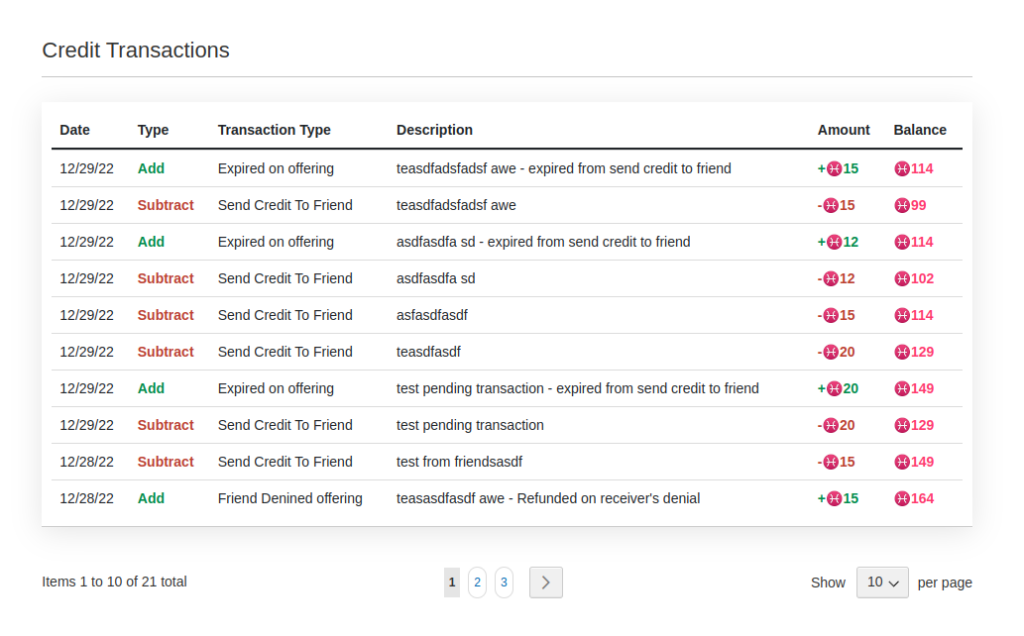Image resolution: width=1024 pixels, height=636 pixels.
Task: Go to page 2 of transactions
Action: pos(477,582)
